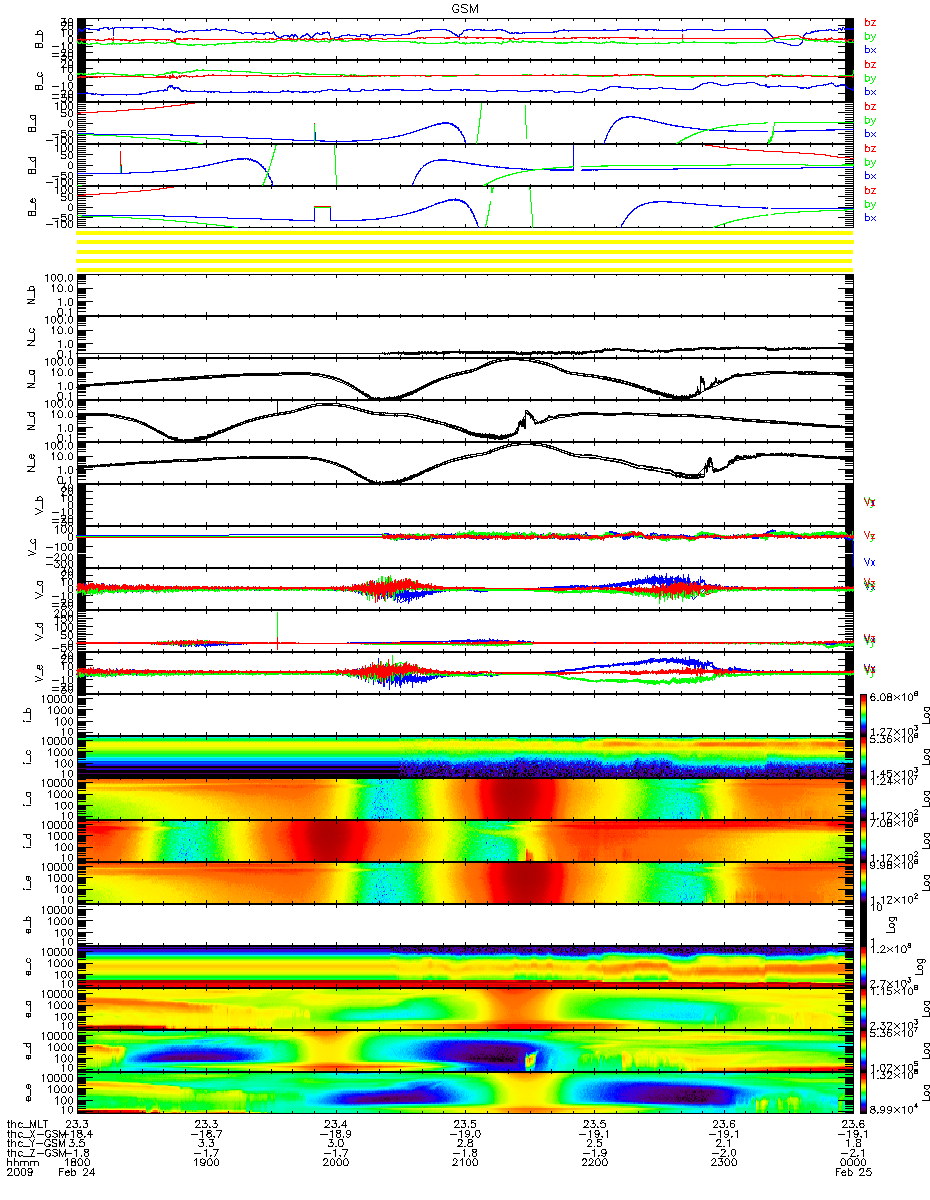Click the blue Vx legend label
Screen dimensions: 930x1200
(870, 562)
